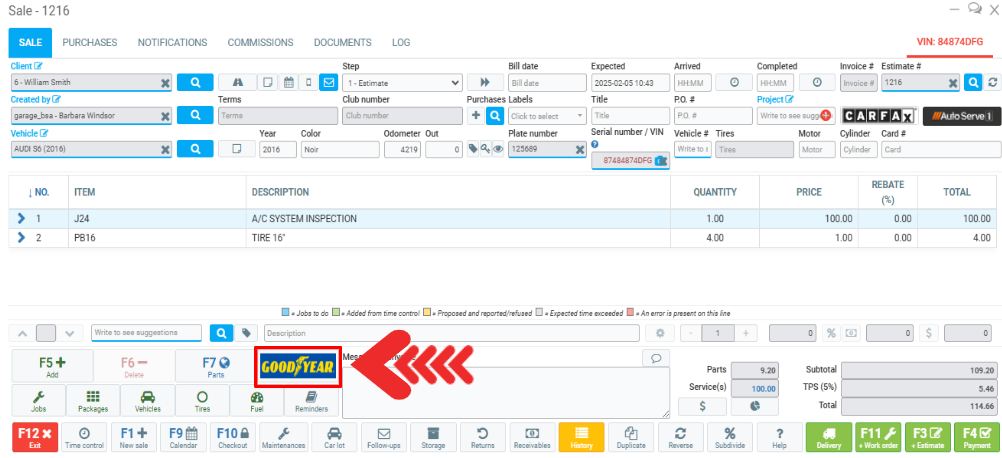Switch to the Purchases tab
Screen dimensions: 1002x458
pos(90,43)
